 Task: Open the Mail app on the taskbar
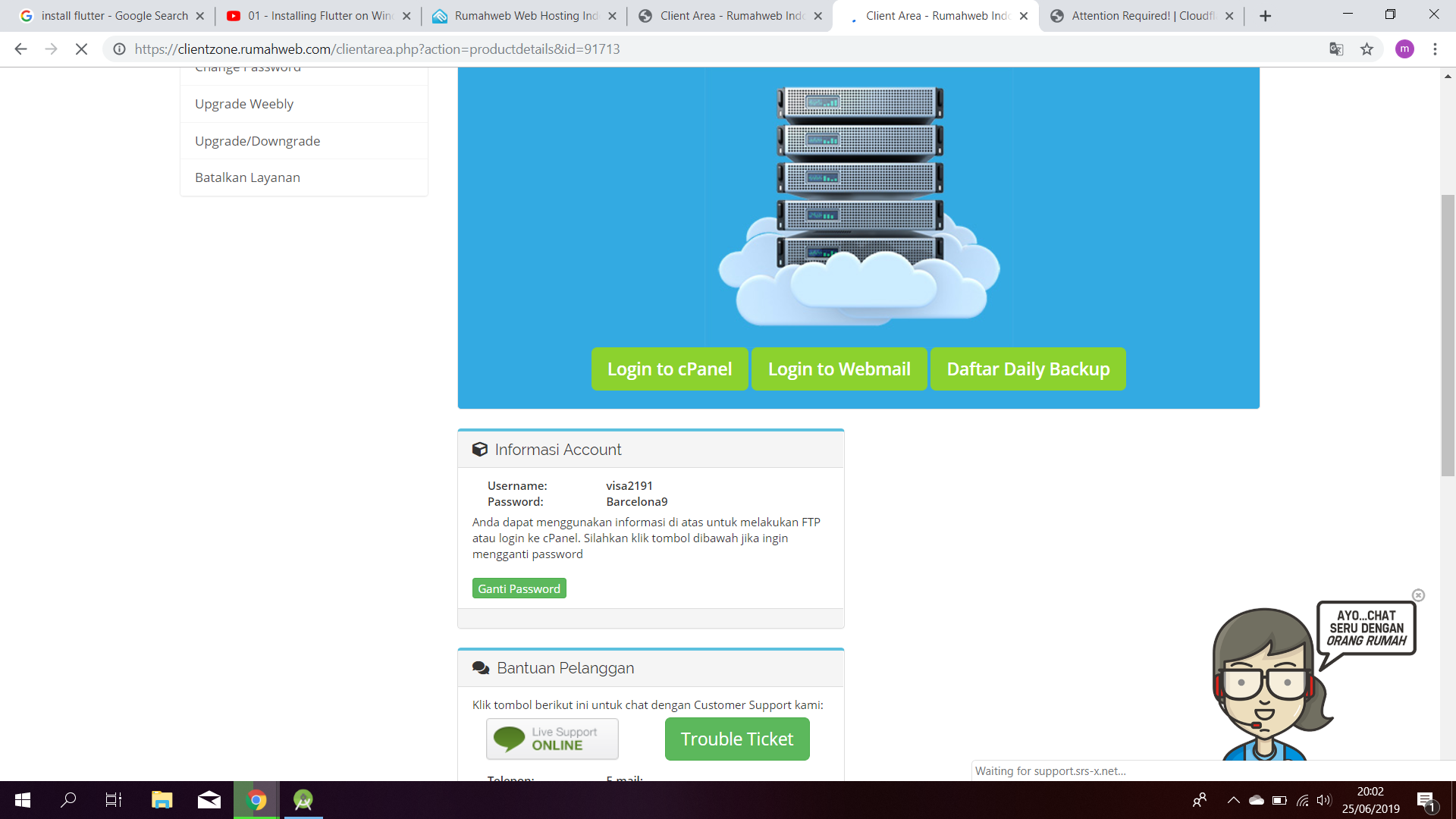pyautogui.click(x=209, y=800)
